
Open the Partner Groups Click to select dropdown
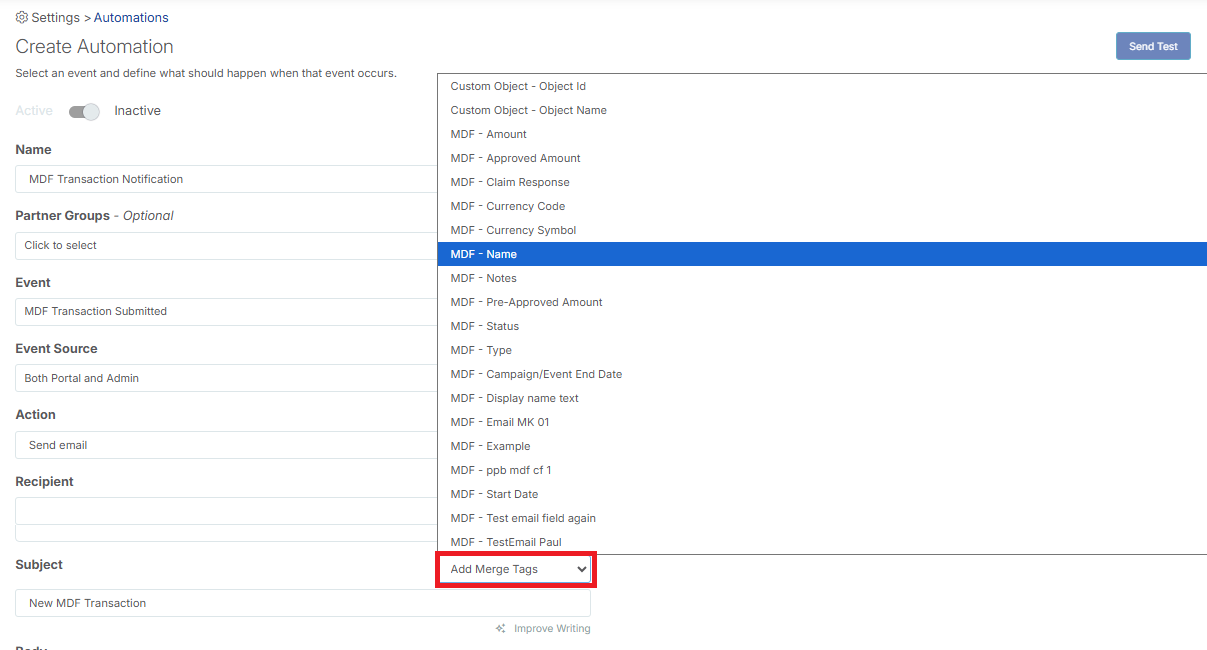(226, 245)
